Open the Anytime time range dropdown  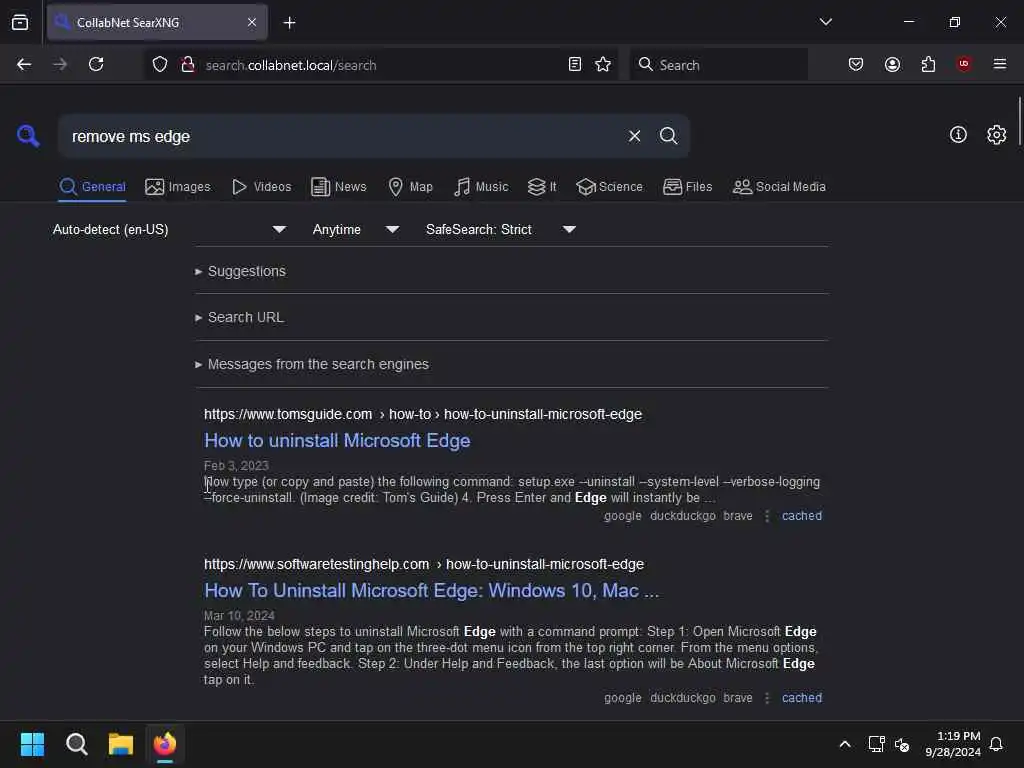(355, 229)
